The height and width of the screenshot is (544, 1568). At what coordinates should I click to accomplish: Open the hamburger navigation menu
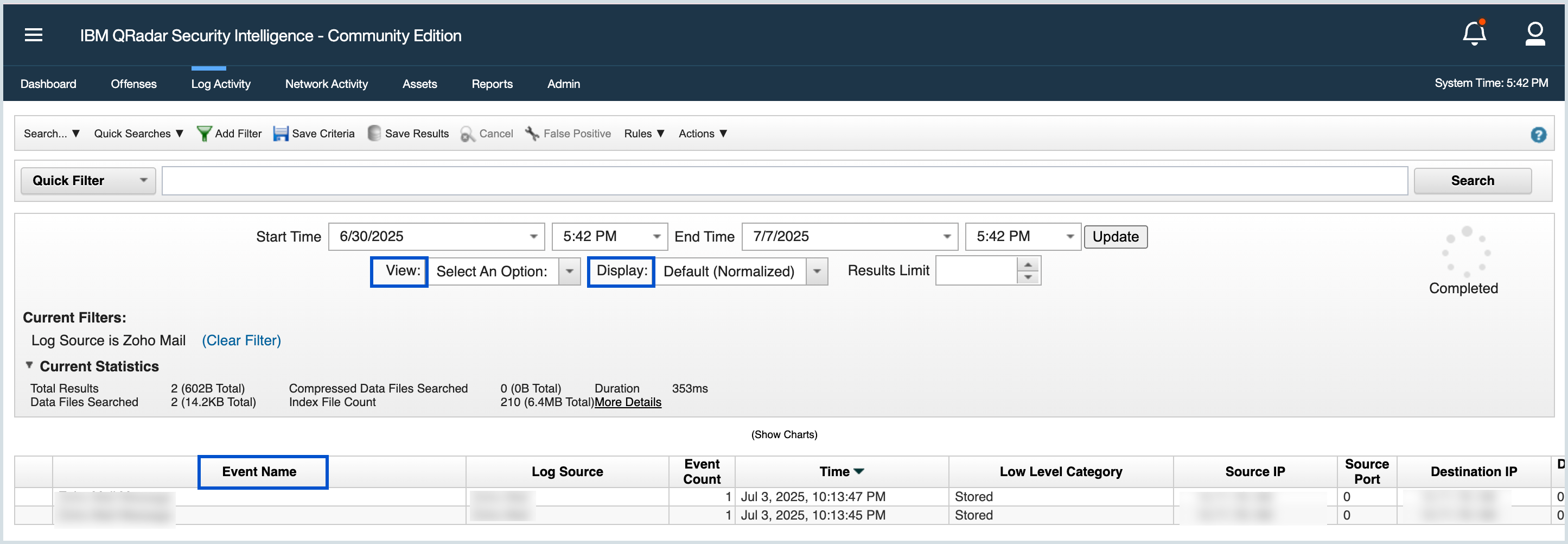pyautogui.click(x=34, y=35)
